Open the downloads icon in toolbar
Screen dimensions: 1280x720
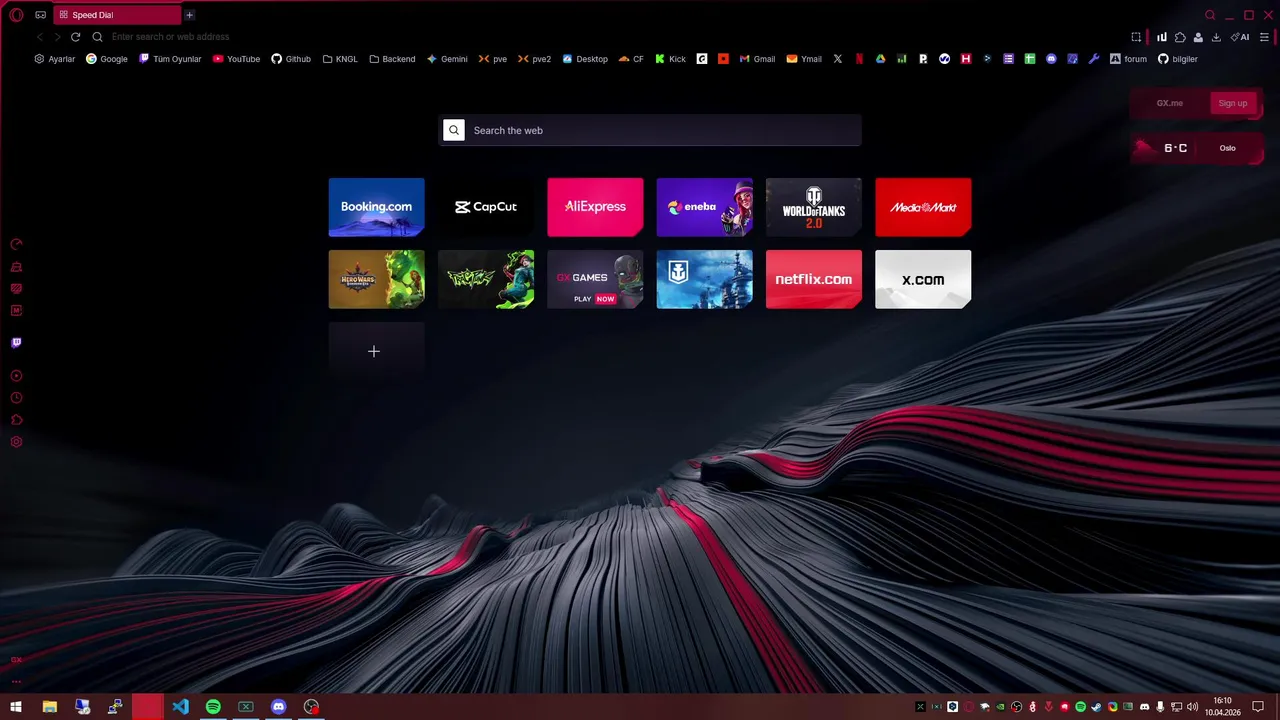pos(1216,37)
